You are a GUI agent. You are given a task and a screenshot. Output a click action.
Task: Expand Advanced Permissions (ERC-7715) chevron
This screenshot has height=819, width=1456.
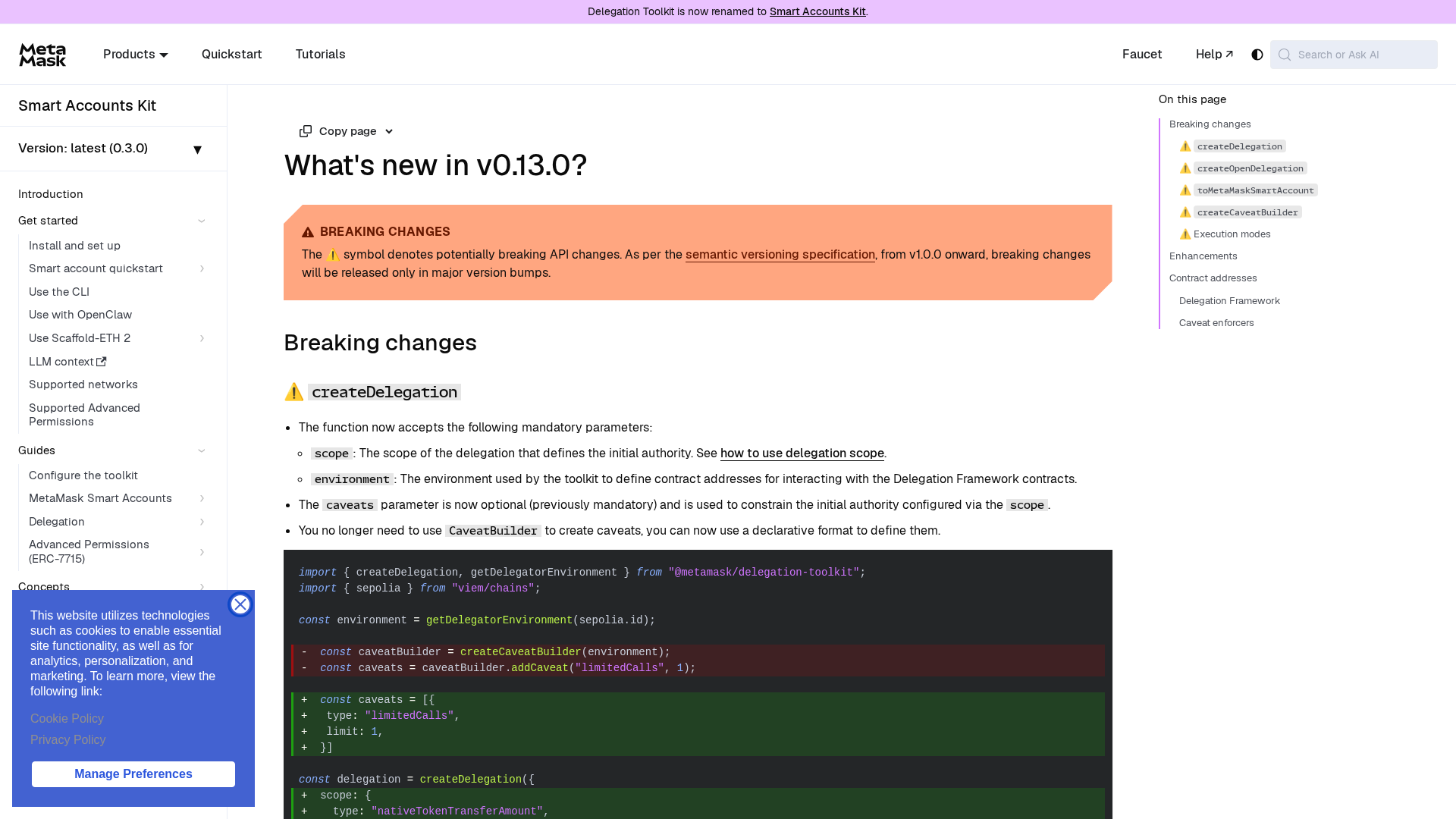pyautogui.click(x=202, y=552)
